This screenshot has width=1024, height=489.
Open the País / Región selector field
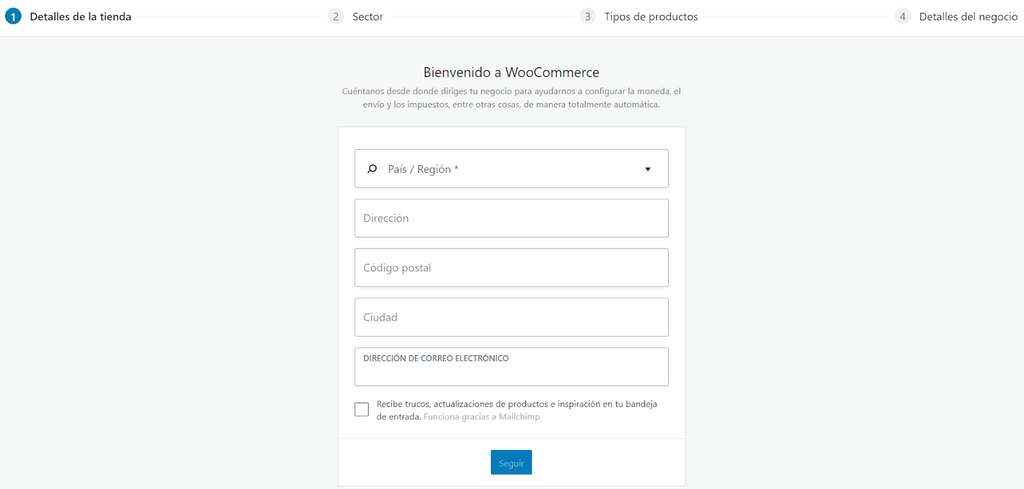click(x=511, y=169)
